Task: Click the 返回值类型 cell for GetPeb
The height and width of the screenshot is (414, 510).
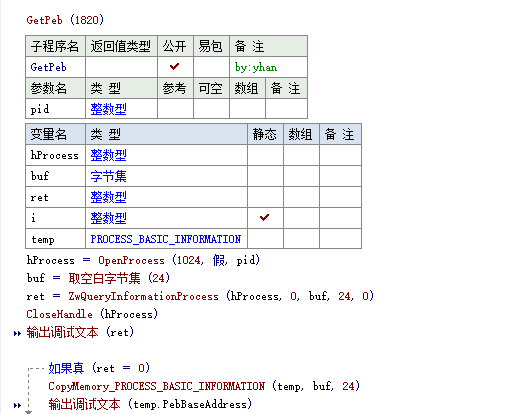Action: (x=121, y=67)
